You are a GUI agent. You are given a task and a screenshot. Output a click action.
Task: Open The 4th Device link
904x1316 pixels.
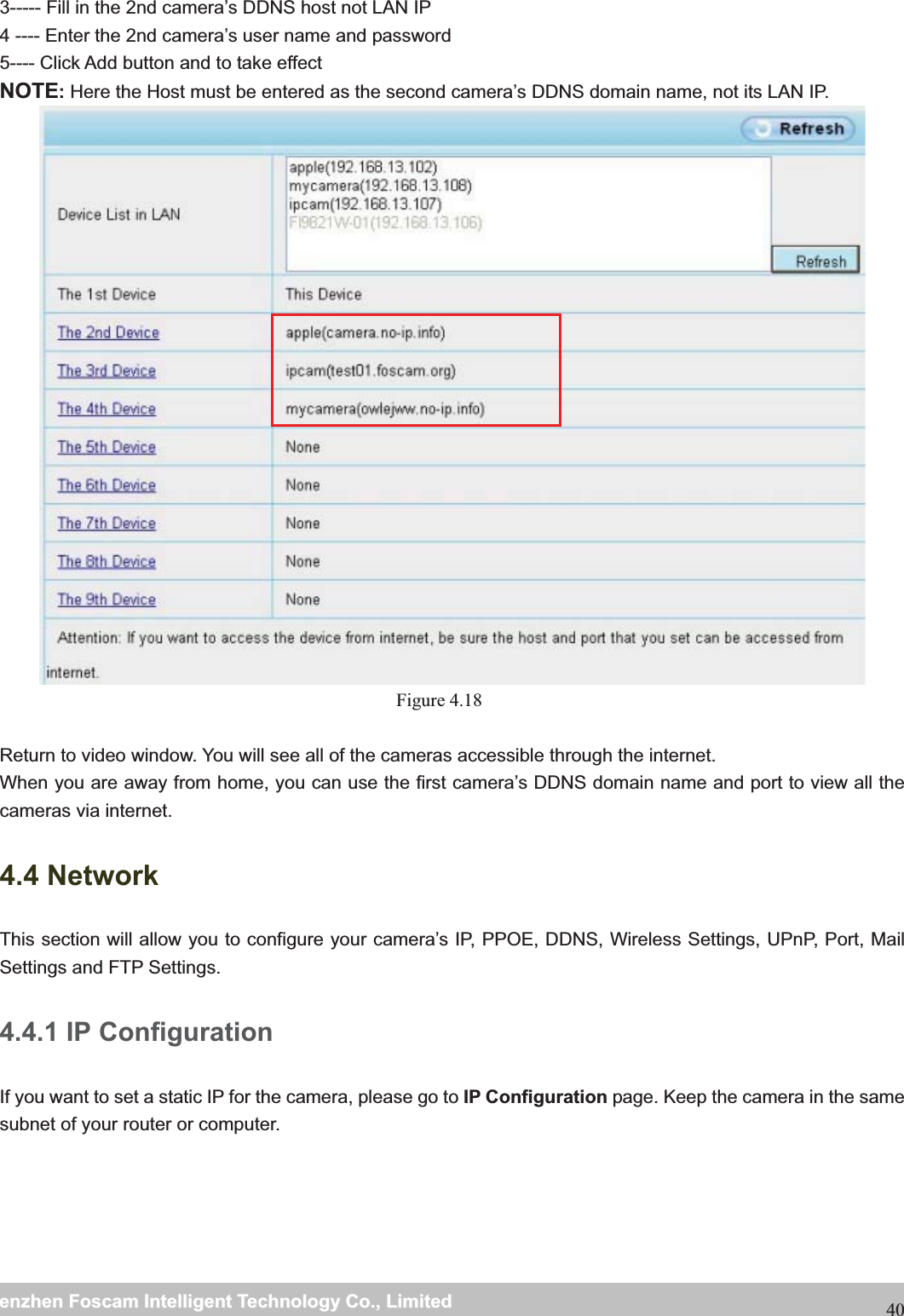pyautogui.click(x=107, y=409)
